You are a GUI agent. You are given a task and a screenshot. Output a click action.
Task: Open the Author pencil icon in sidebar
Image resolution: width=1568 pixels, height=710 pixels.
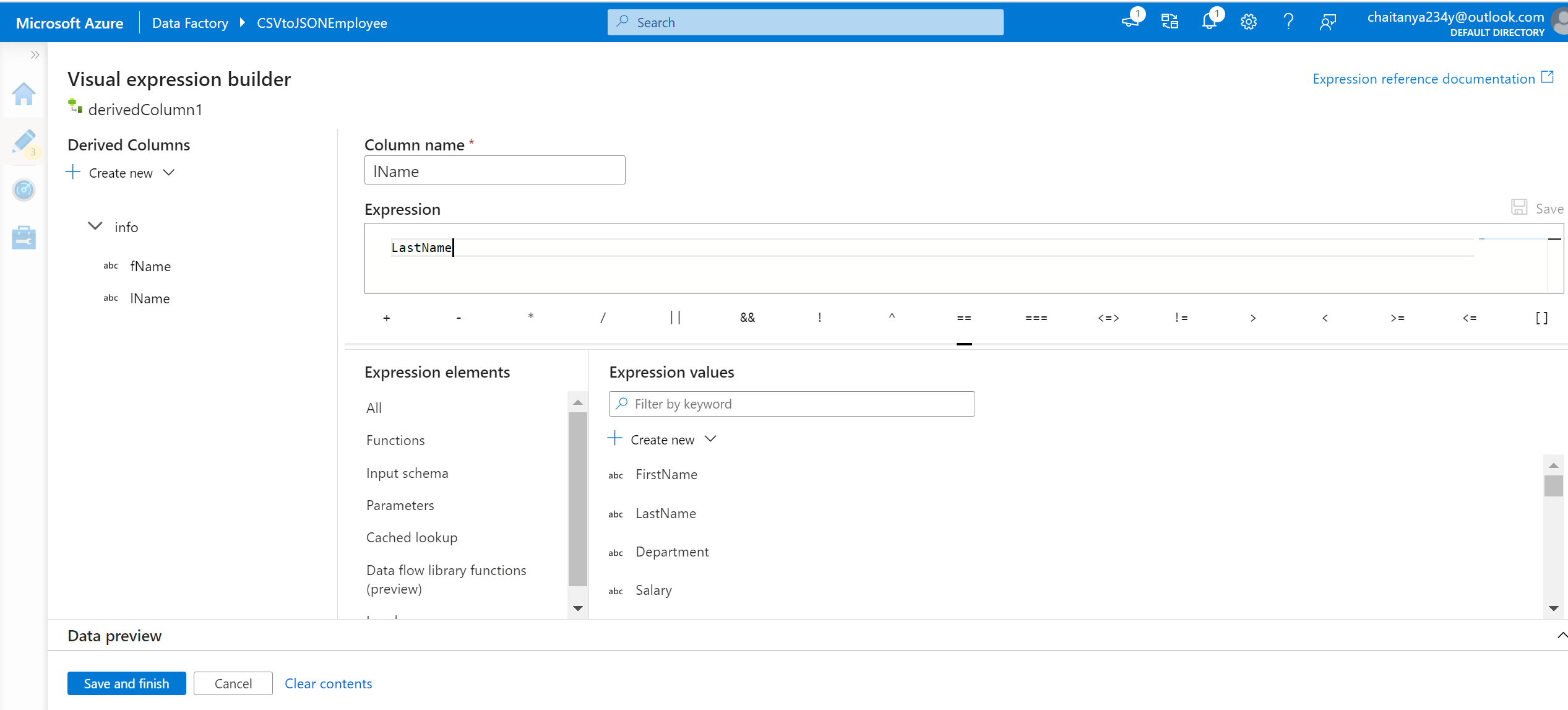(x=24, y=142)
